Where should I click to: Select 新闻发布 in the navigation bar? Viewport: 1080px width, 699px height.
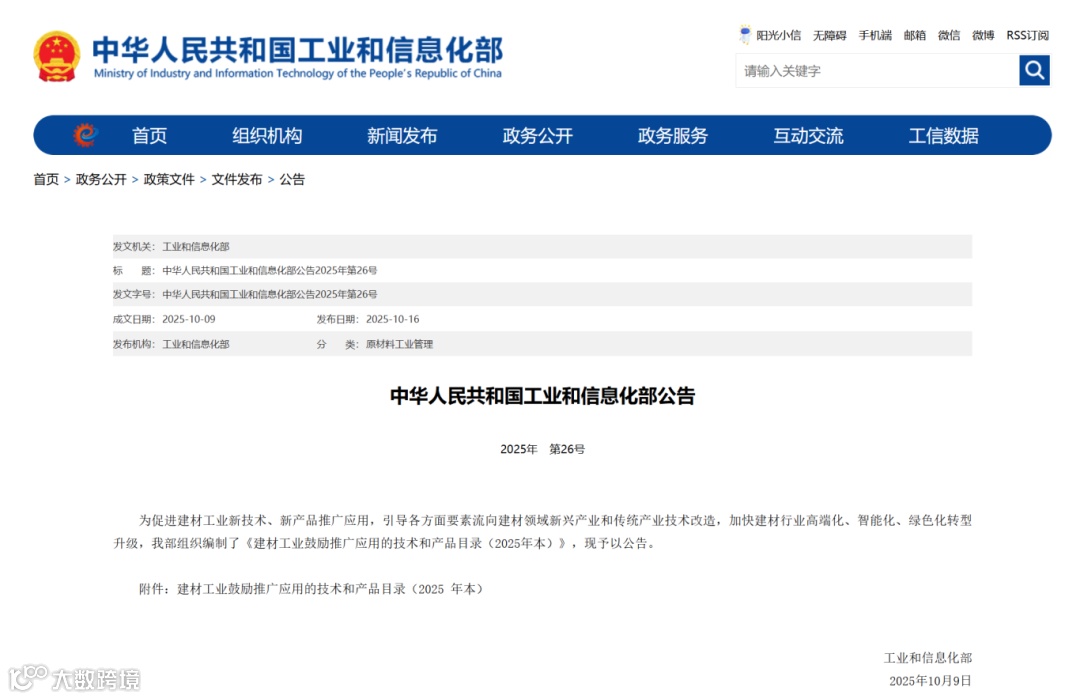pos(401,135)
